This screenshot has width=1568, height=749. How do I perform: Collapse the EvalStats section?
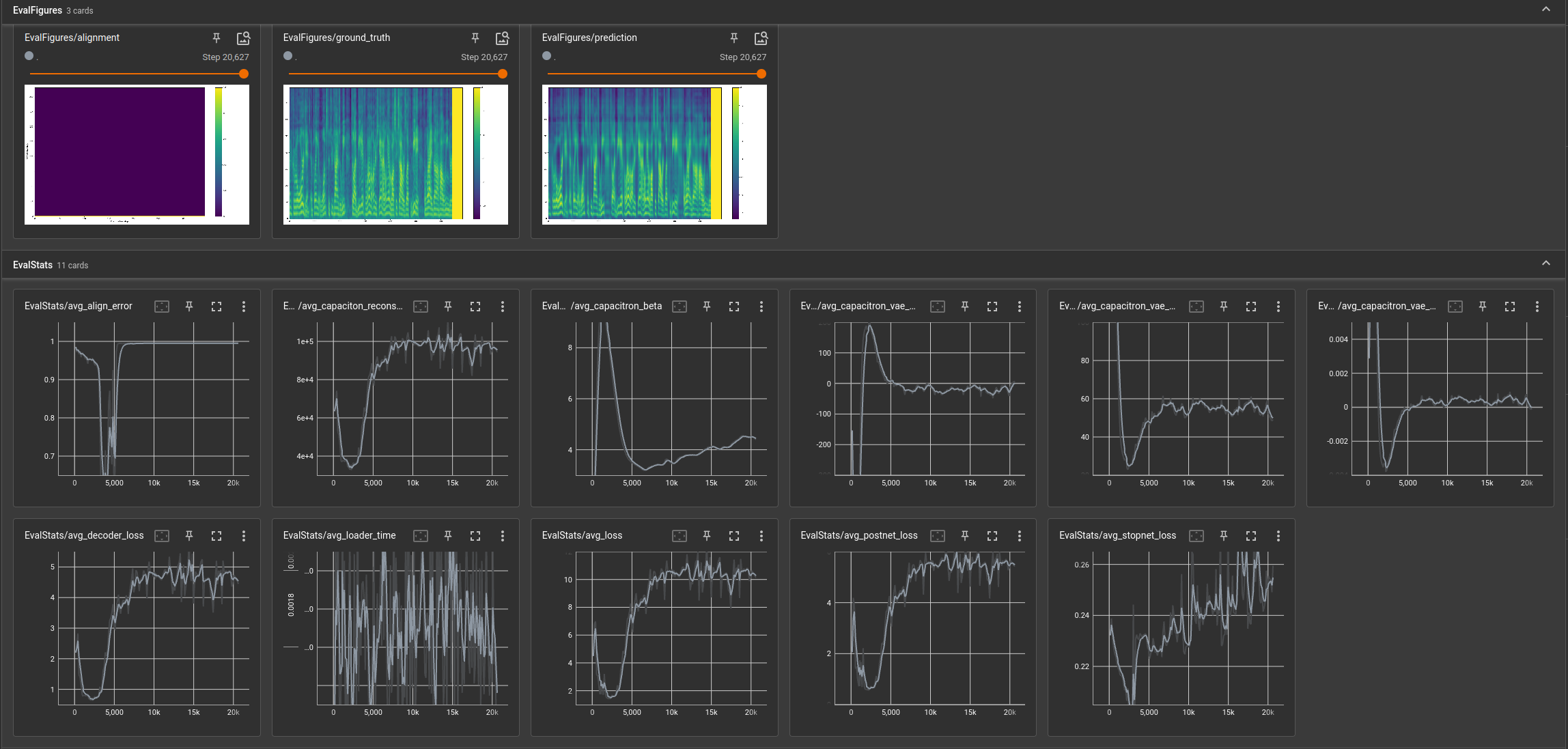coord(1546,264)
